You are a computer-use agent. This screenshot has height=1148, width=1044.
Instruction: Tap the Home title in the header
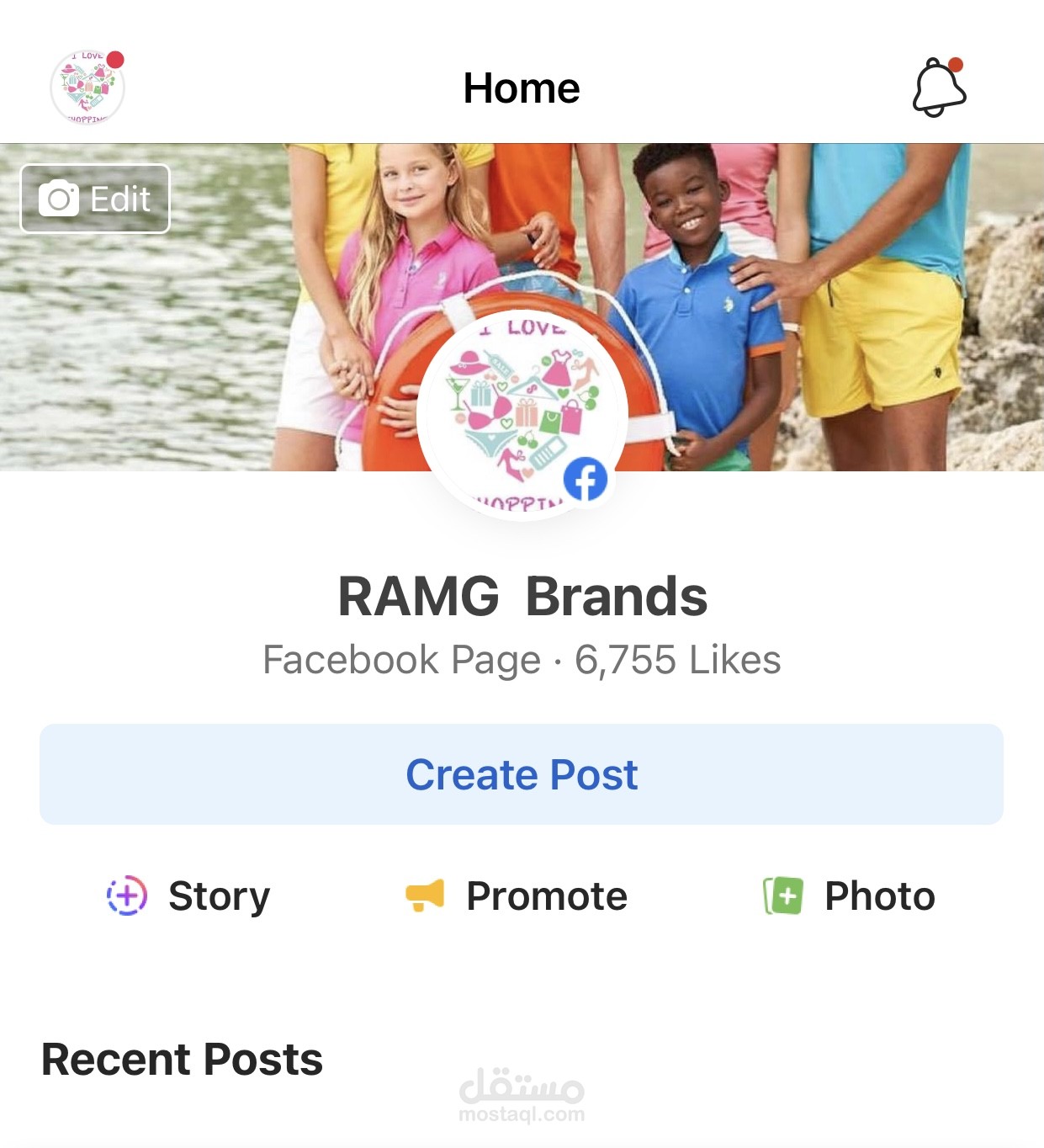(522, 88)
